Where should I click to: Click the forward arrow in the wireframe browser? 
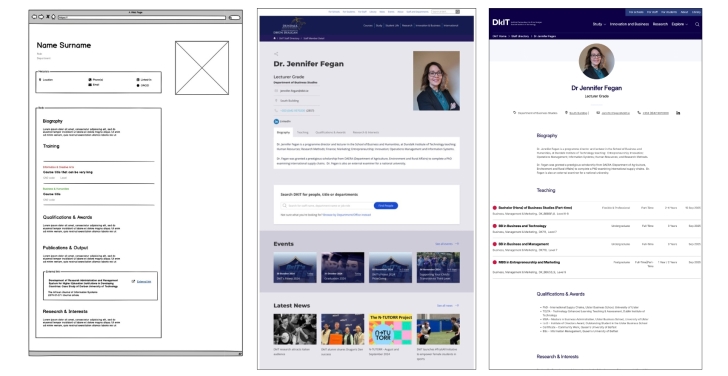coord(41,17)
